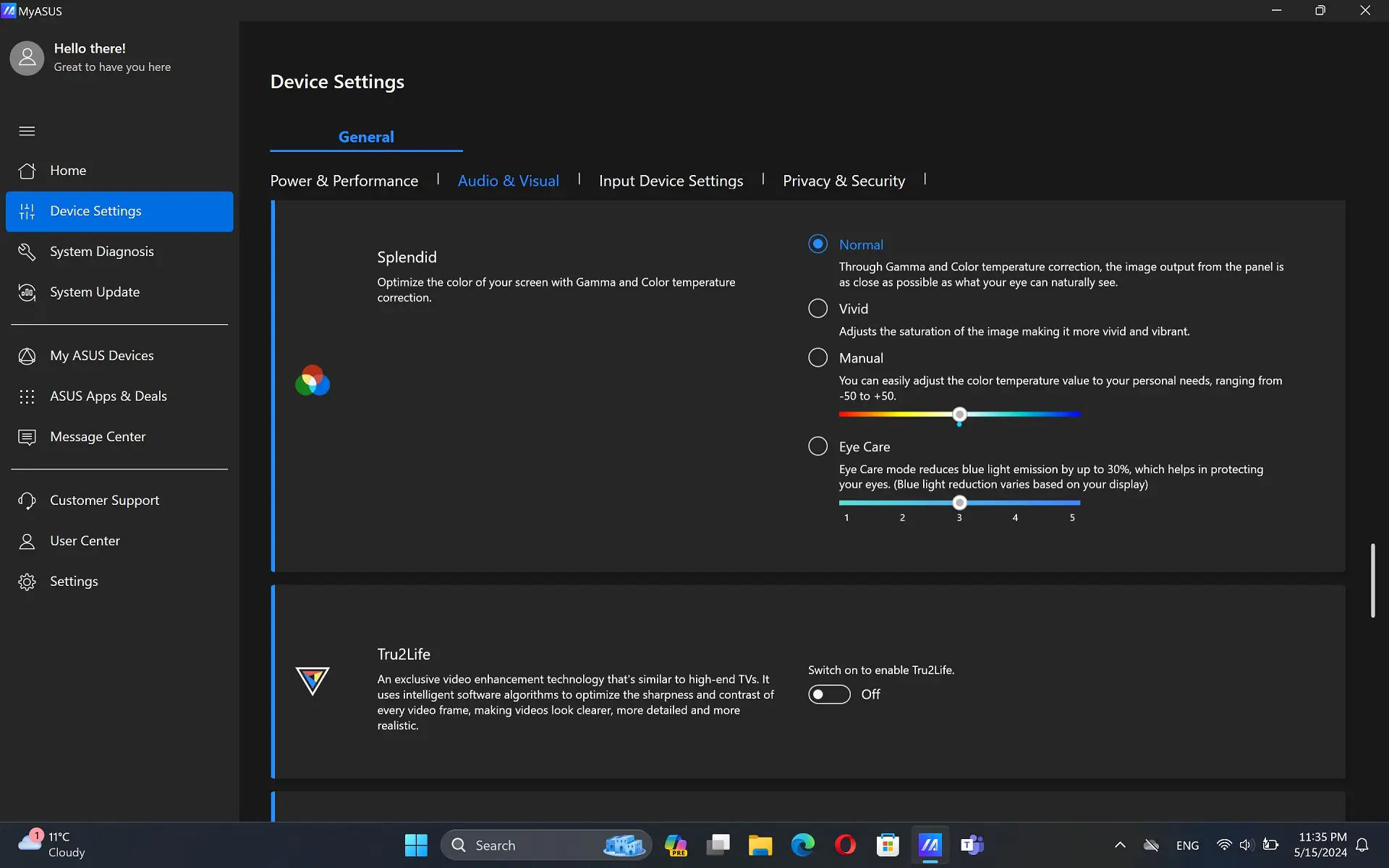Screen dimensions: 1389x868
Task: Select the Manual Splendid mode
Action: (x=817, y=358)
